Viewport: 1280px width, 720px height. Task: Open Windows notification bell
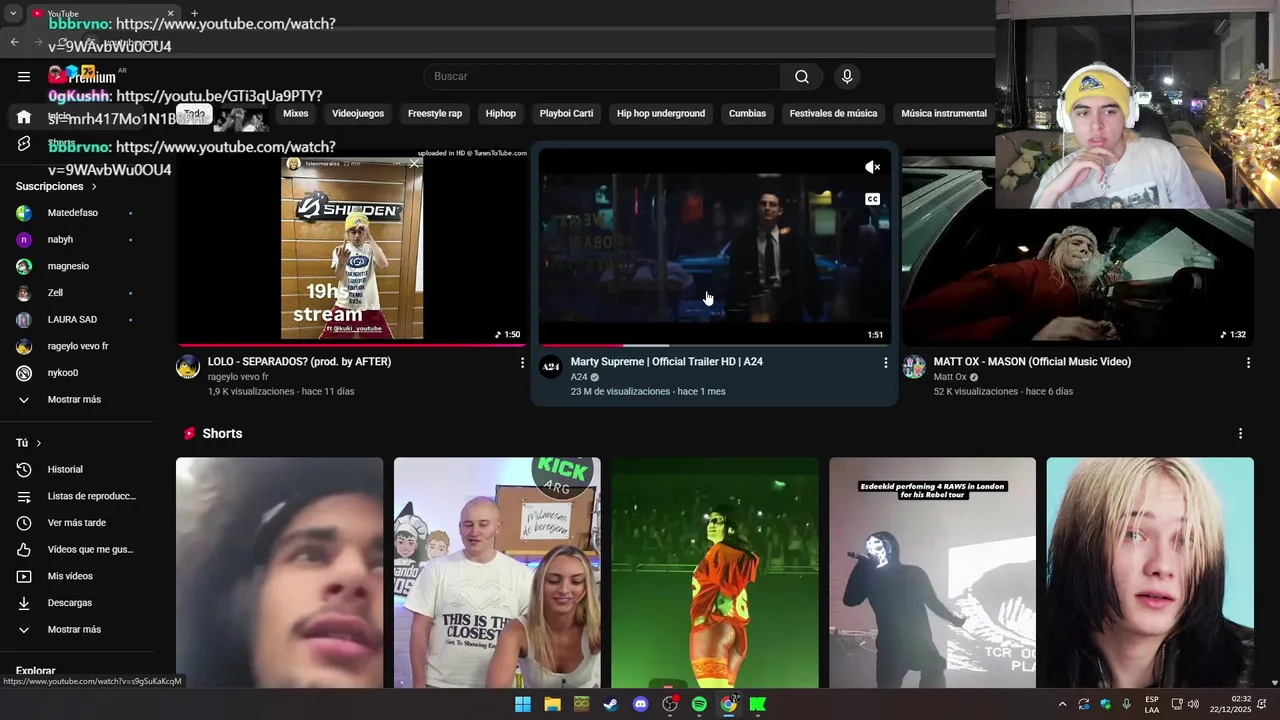(x=1262, y=704)
